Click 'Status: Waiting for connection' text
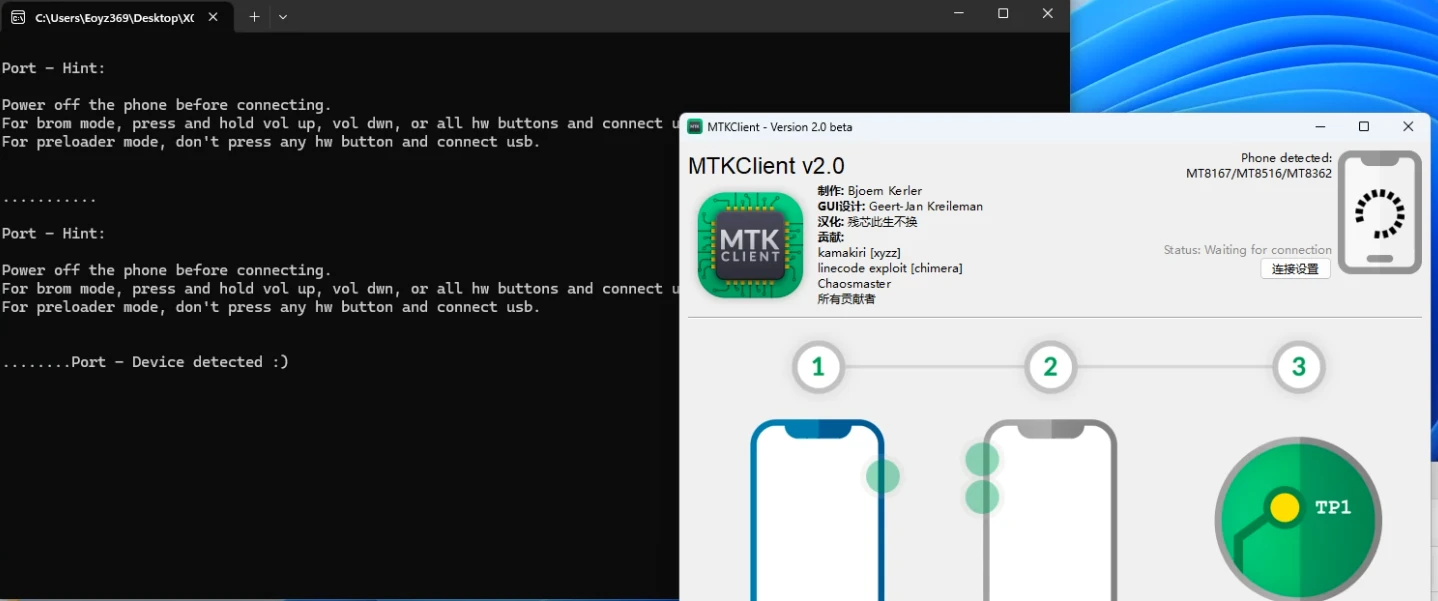This screenshot has height=601, width=1438. tap(1247, 250)
